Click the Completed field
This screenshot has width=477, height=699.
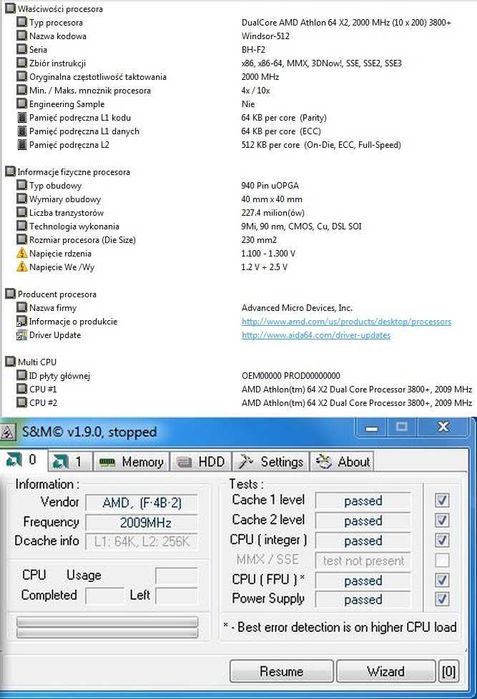[x=104, y=596]
